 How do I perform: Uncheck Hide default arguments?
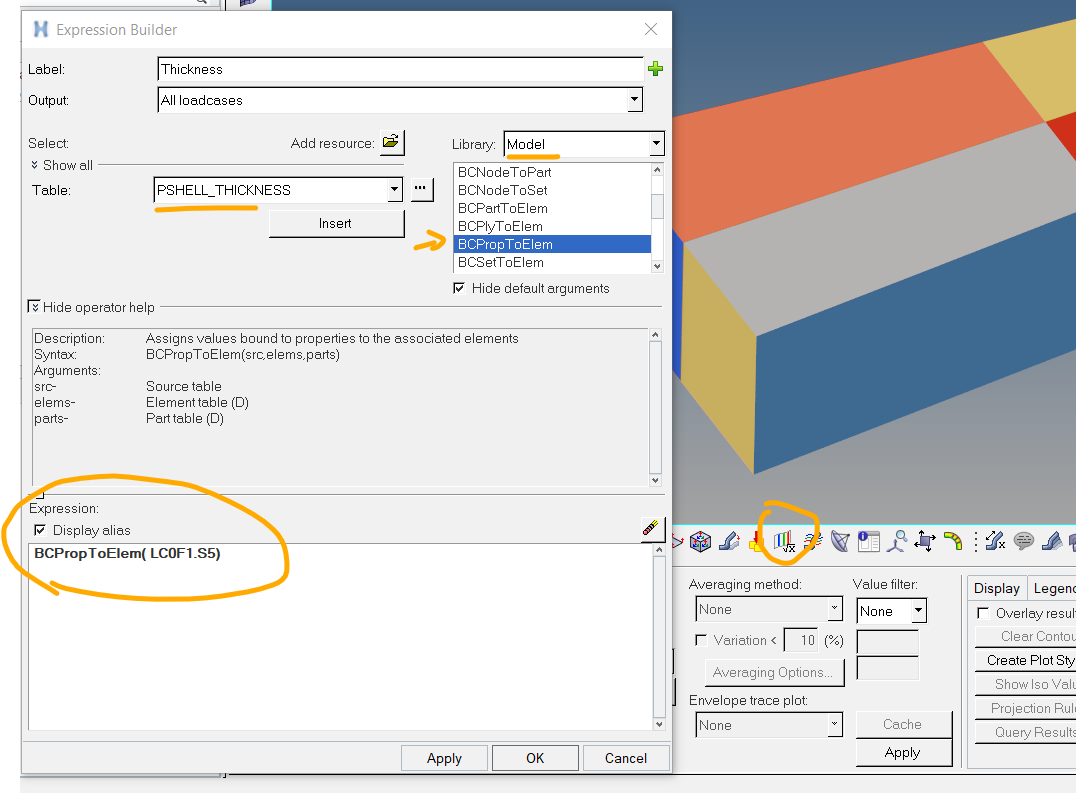click(459, 288)
